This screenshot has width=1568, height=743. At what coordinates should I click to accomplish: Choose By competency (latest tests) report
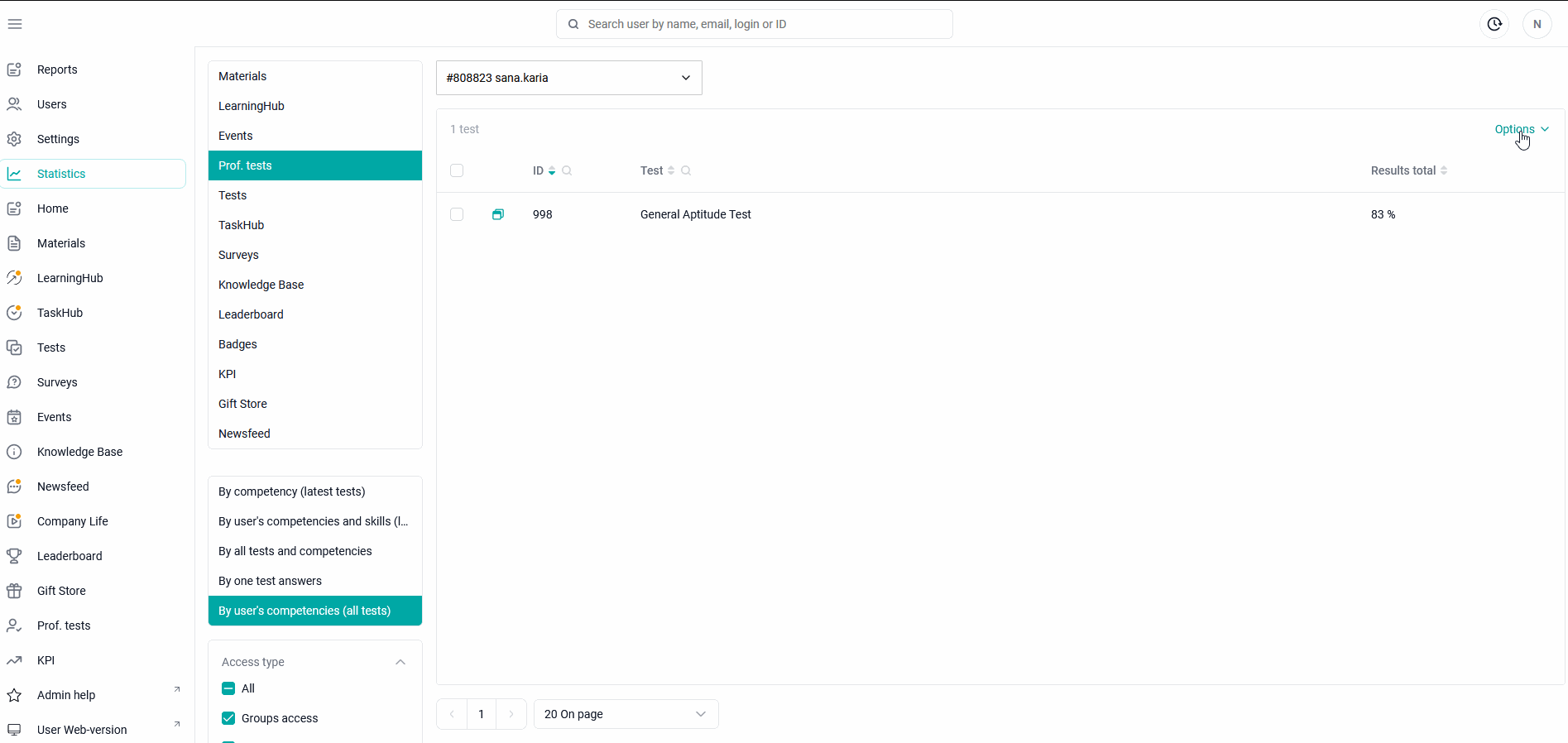315,491
